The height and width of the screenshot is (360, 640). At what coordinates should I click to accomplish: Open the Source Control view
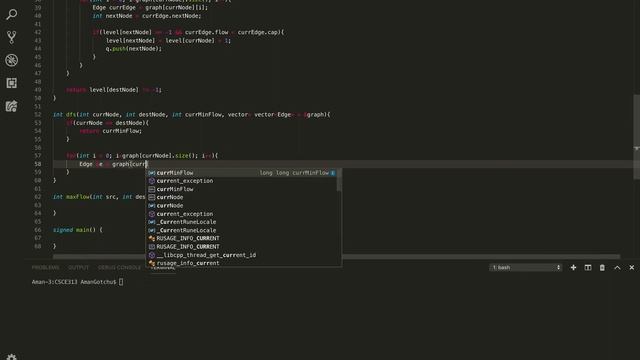(11, 38)
